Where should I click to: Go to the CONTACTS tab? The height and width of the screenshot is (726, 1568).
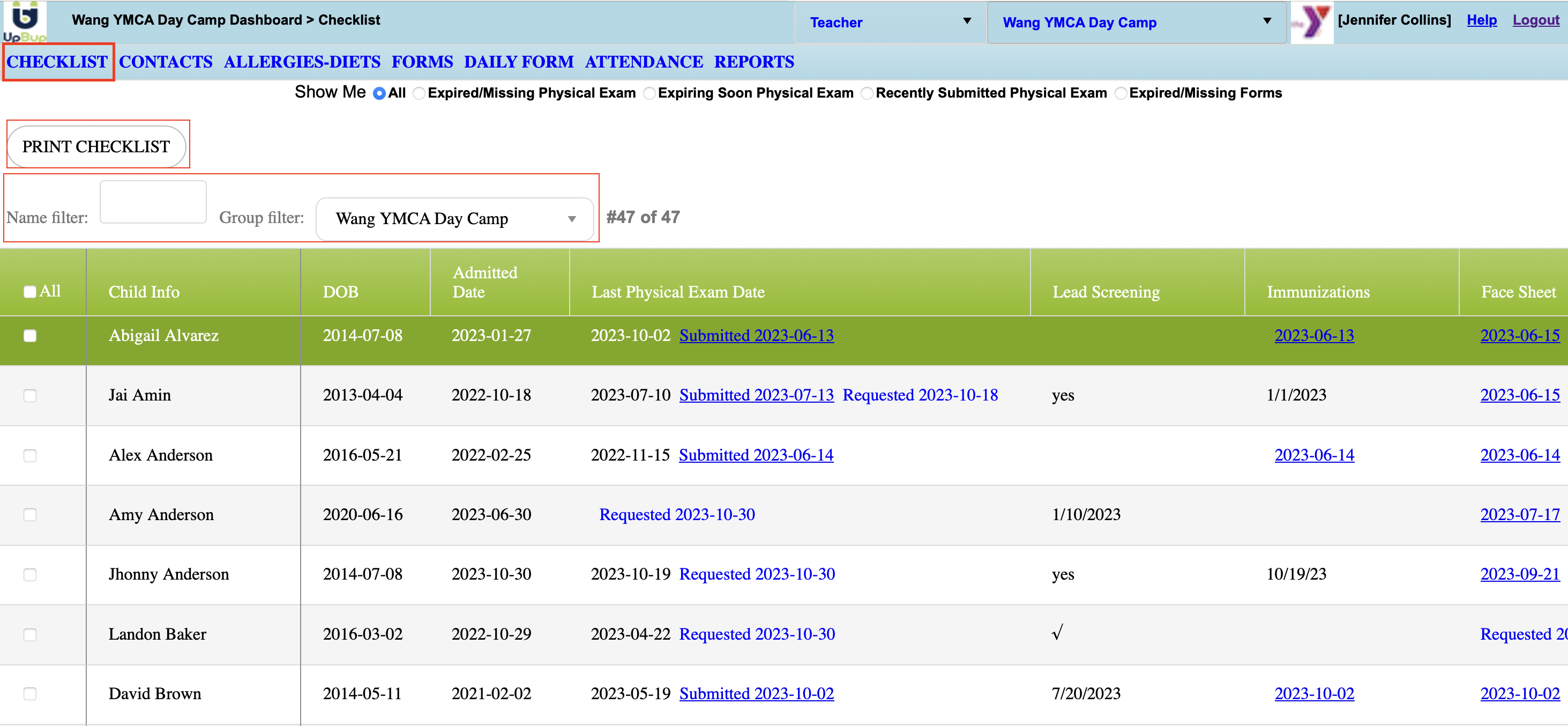[x=166, y=62]
